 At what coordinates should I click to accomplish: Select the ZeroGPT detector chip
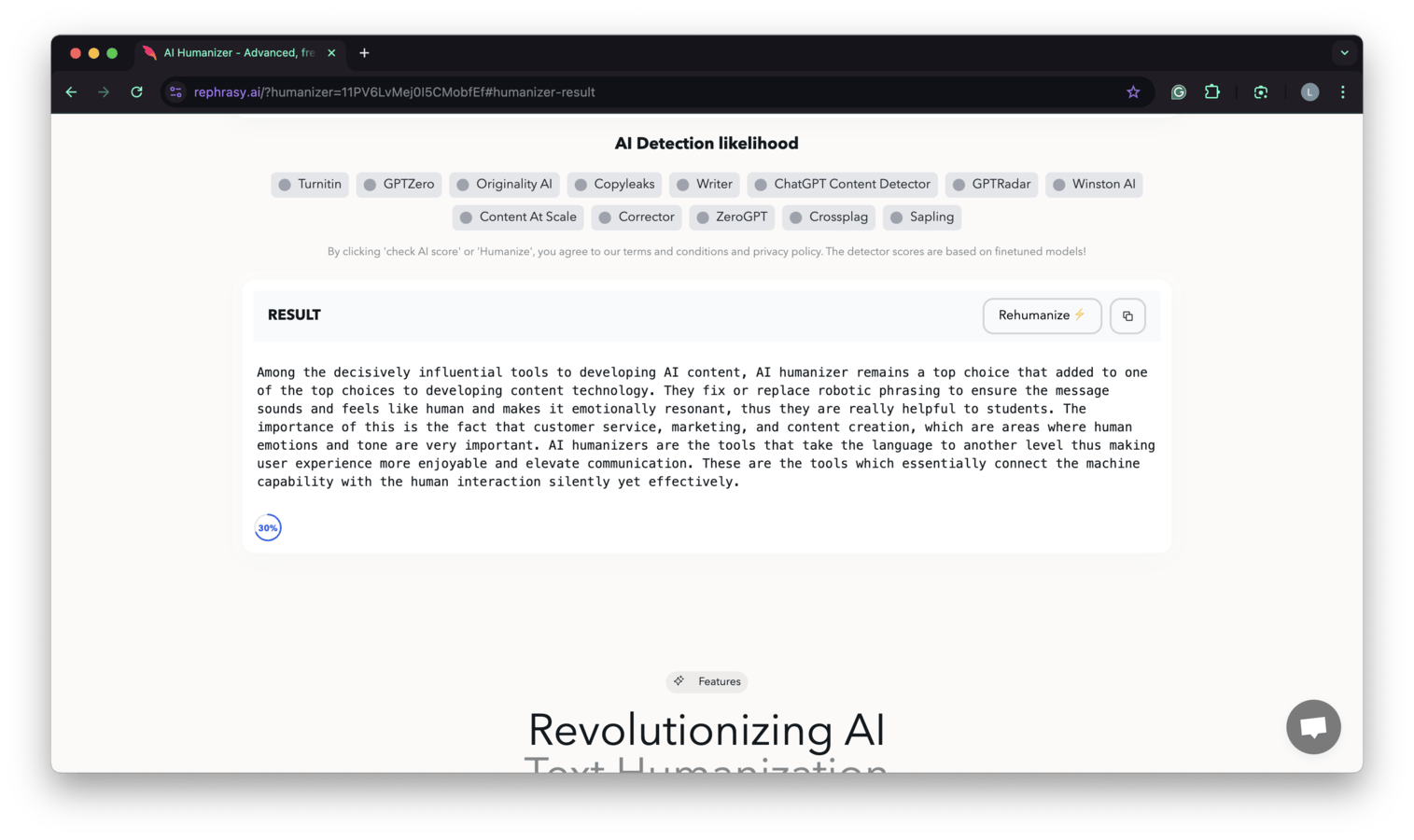pyautogui.click(x=732, y=217)
